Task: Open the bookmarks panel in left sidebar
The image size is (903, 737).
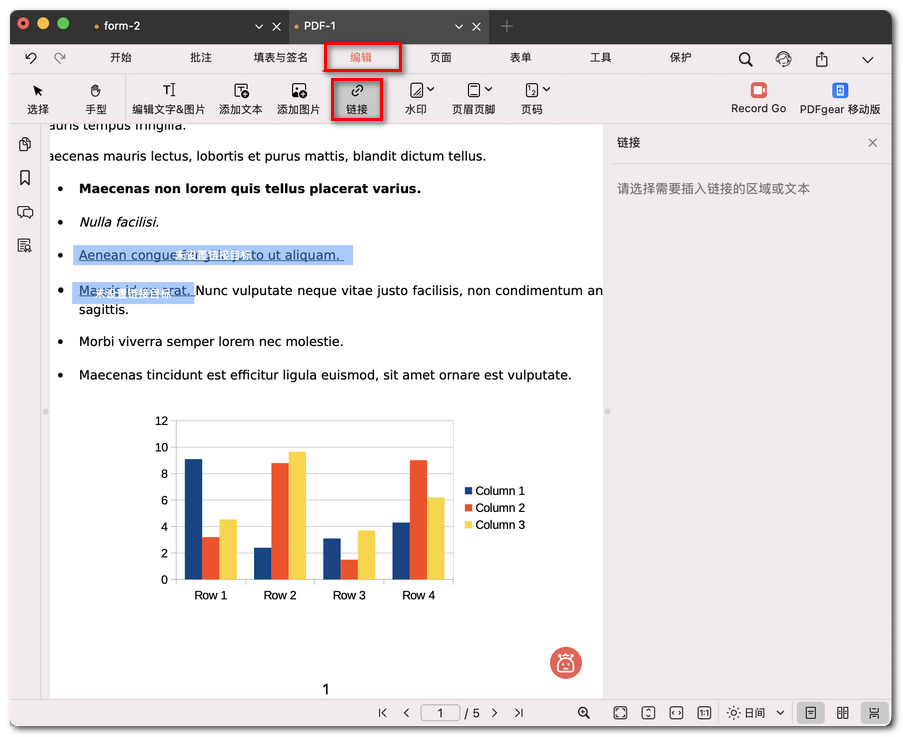Action: point(25,178)
